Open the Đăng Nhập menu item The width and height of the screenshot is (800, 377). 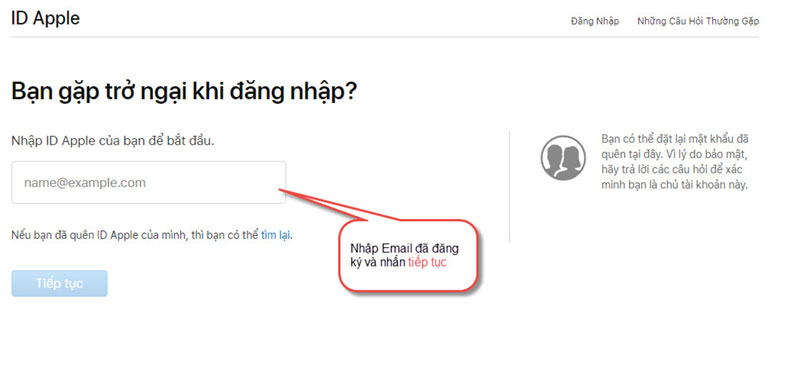pyautogui.click(x=595, y=21)
